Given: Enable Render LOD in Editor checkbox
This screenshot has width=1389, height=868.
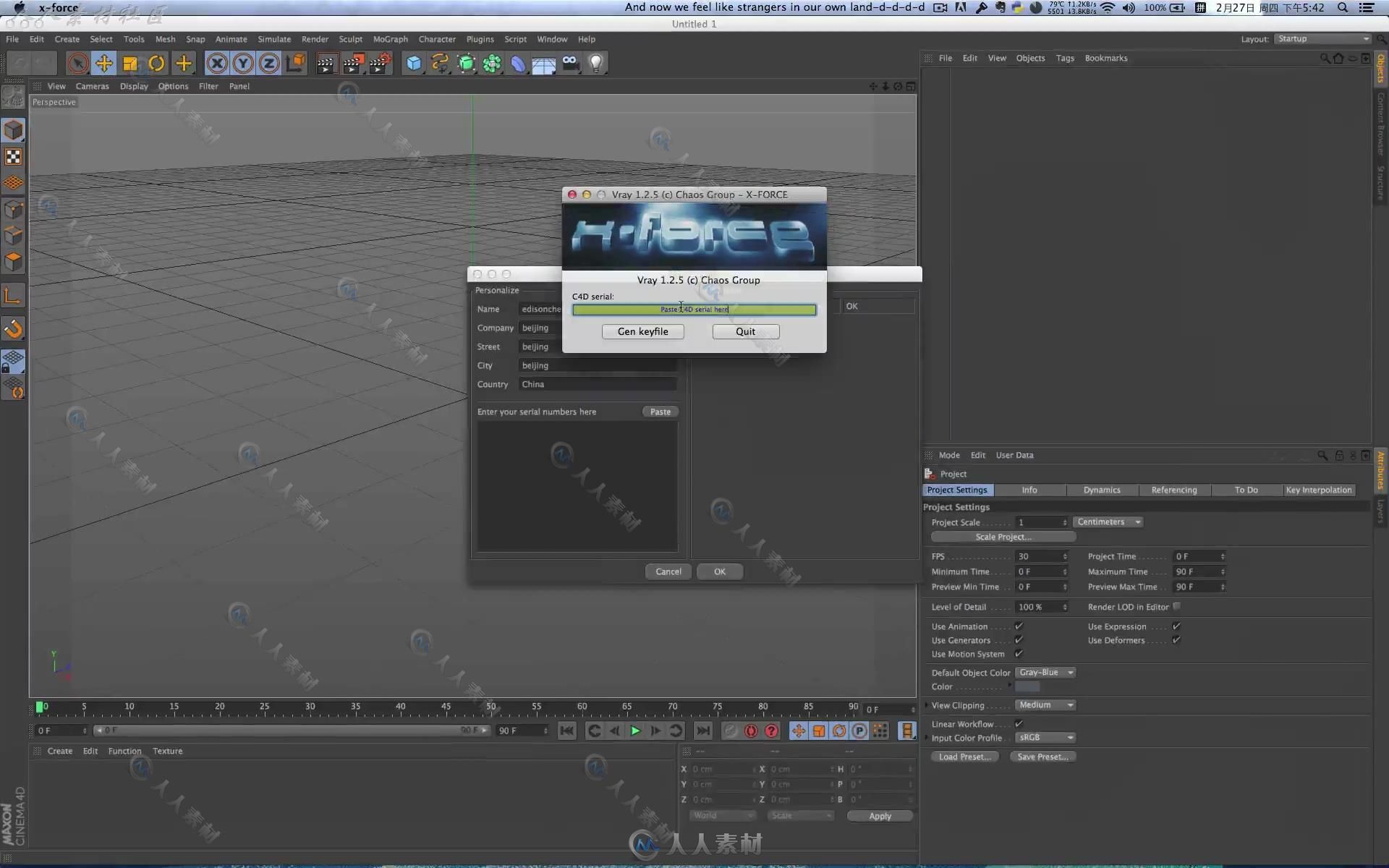Looking at the screenshot, I should click(x=1176, y=606).
